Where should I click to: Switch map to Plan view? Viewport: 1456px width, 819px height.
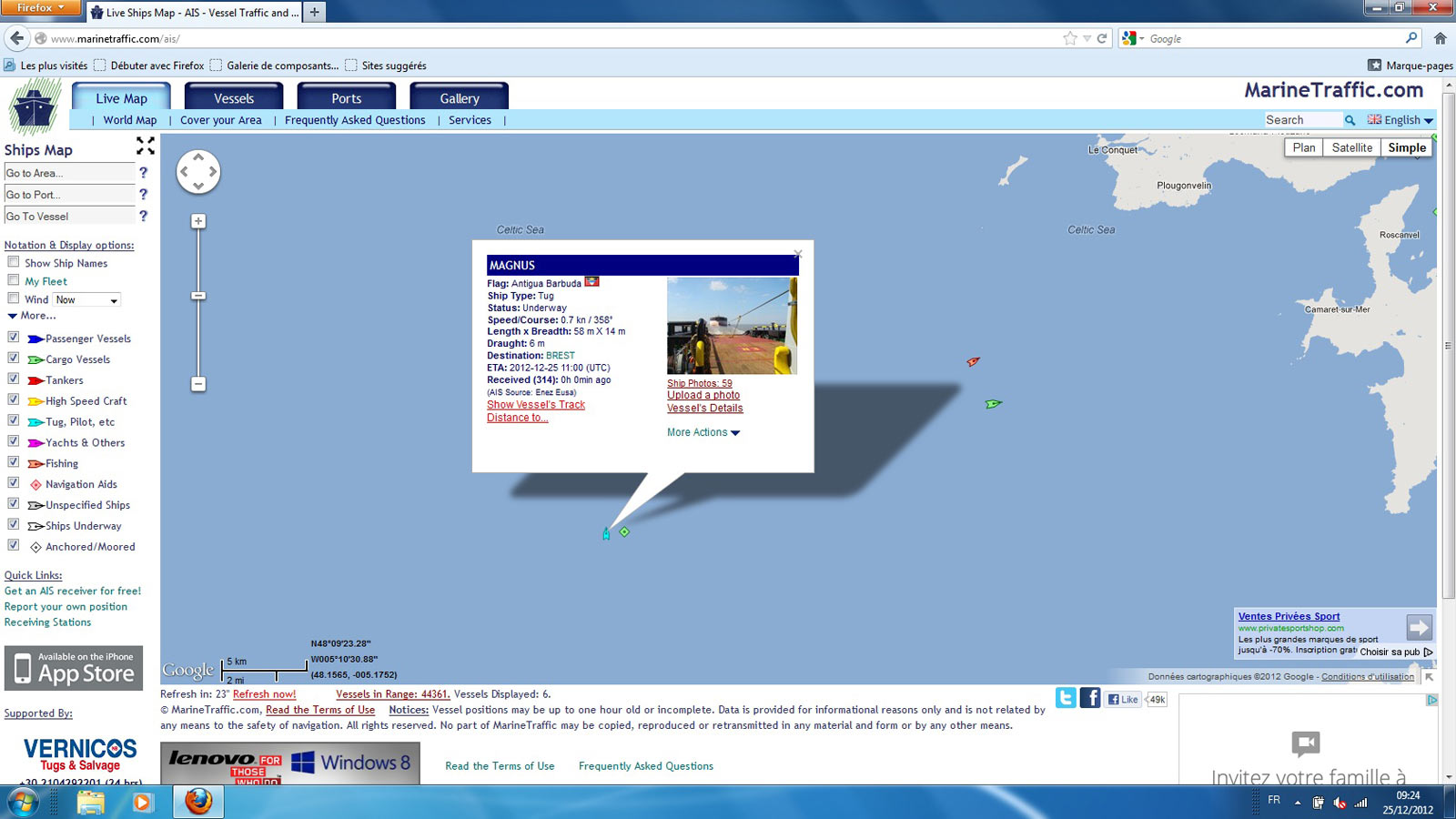1304,147
